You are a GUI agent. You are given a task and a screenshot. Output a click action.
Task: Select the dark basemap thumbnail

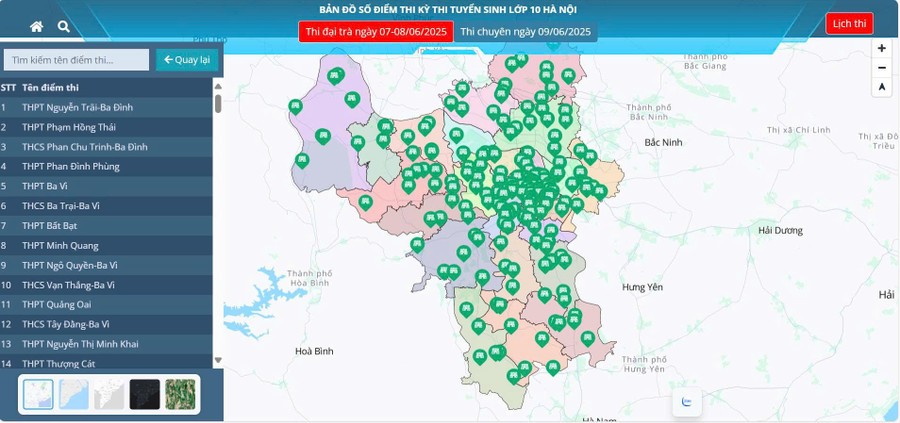coord(144,394)
